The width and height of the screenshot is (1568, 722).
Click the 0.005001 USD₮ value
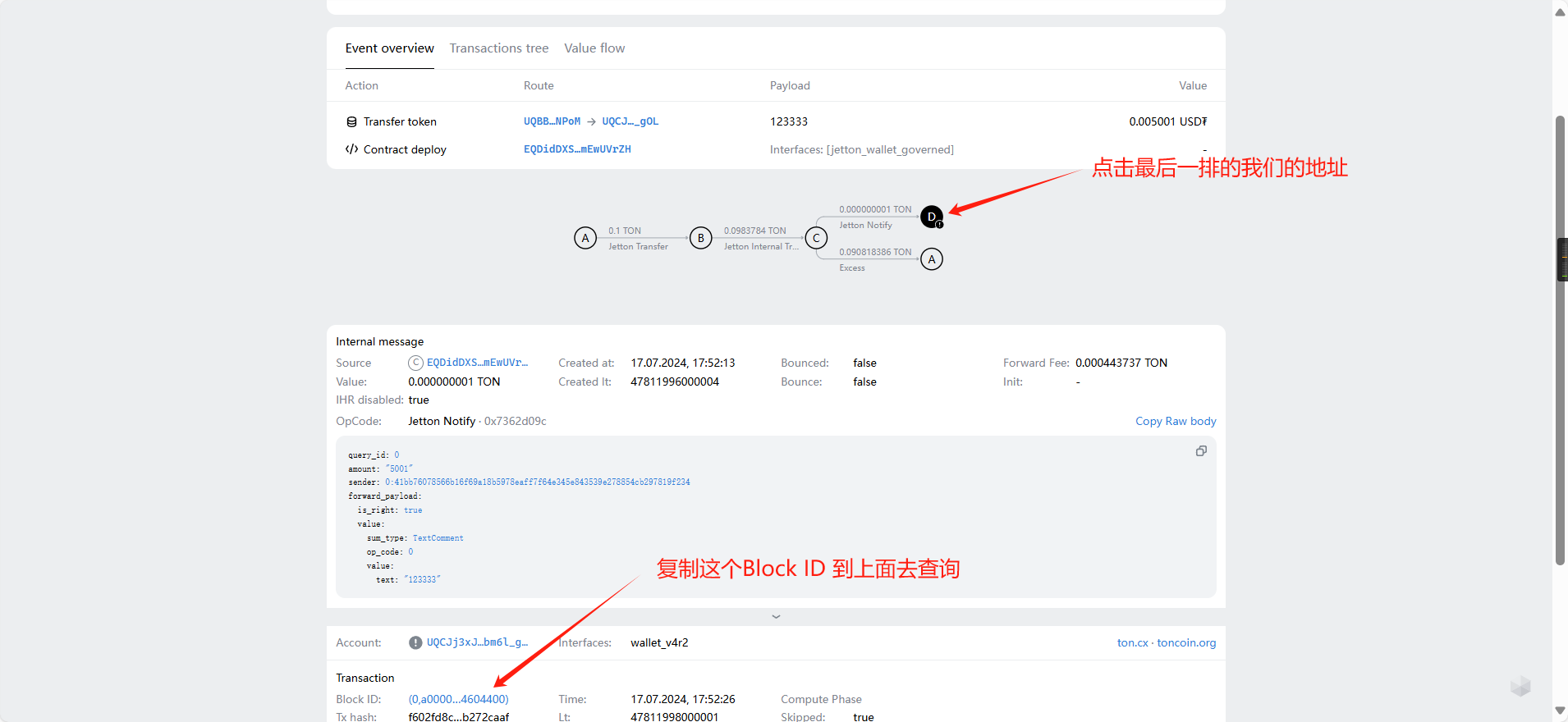pos(1167,121)
